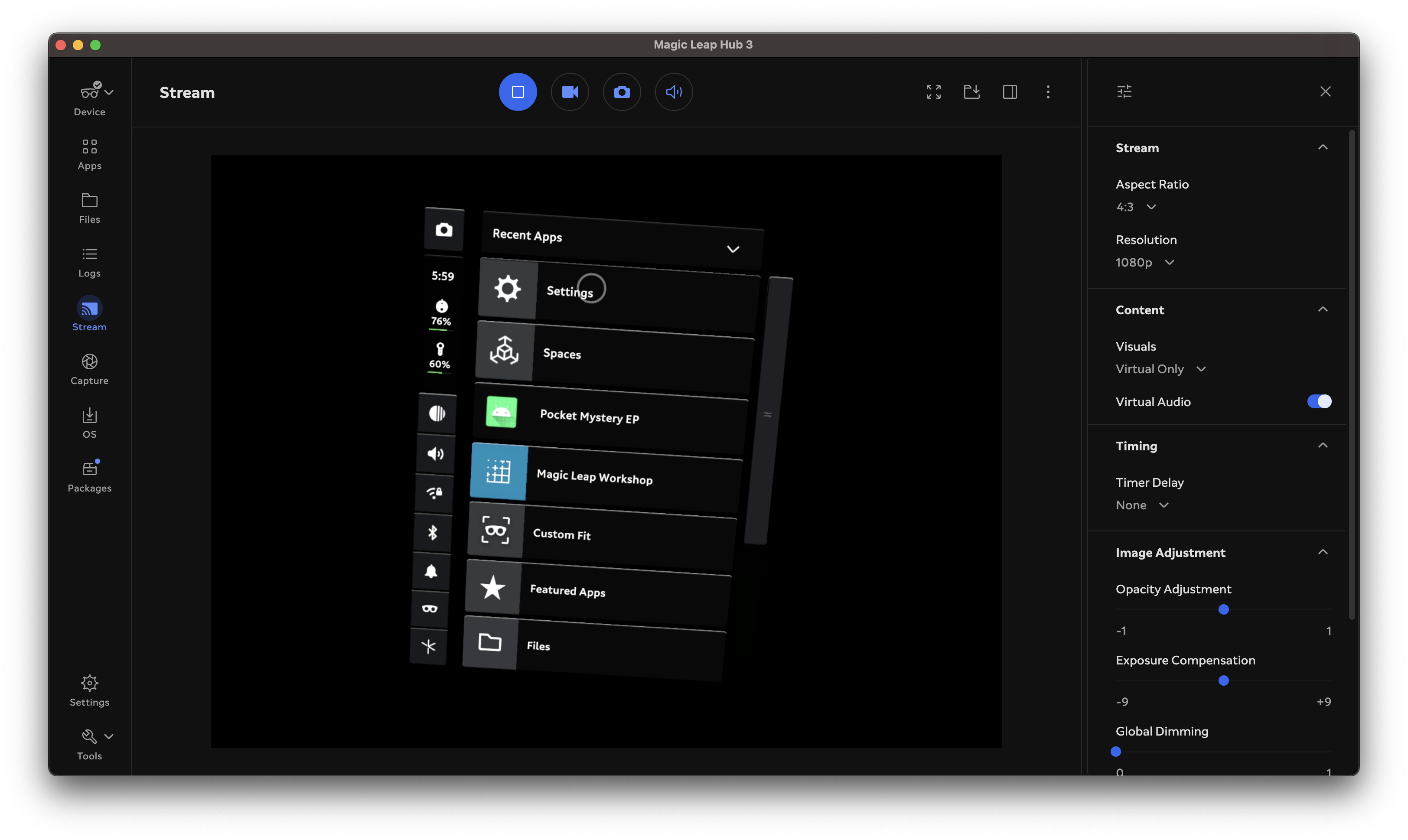Open the OS section in the sidebar

[89, 423]
